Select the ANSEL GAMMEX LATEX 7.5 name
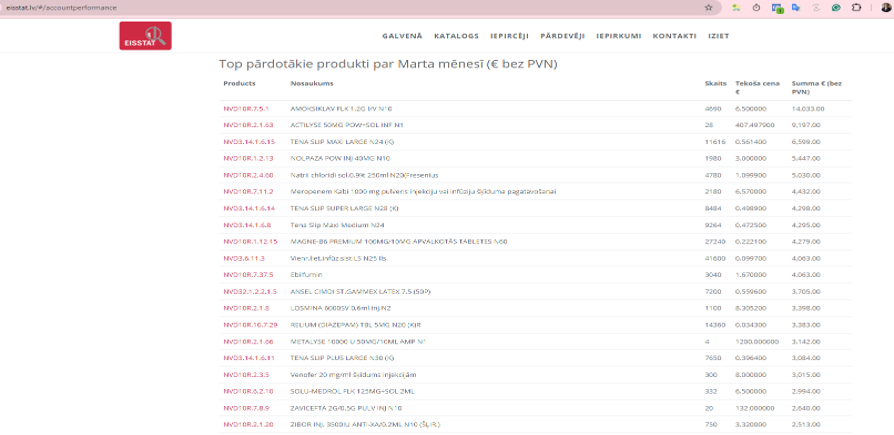 pyautogui.click(x=360, y=292)
